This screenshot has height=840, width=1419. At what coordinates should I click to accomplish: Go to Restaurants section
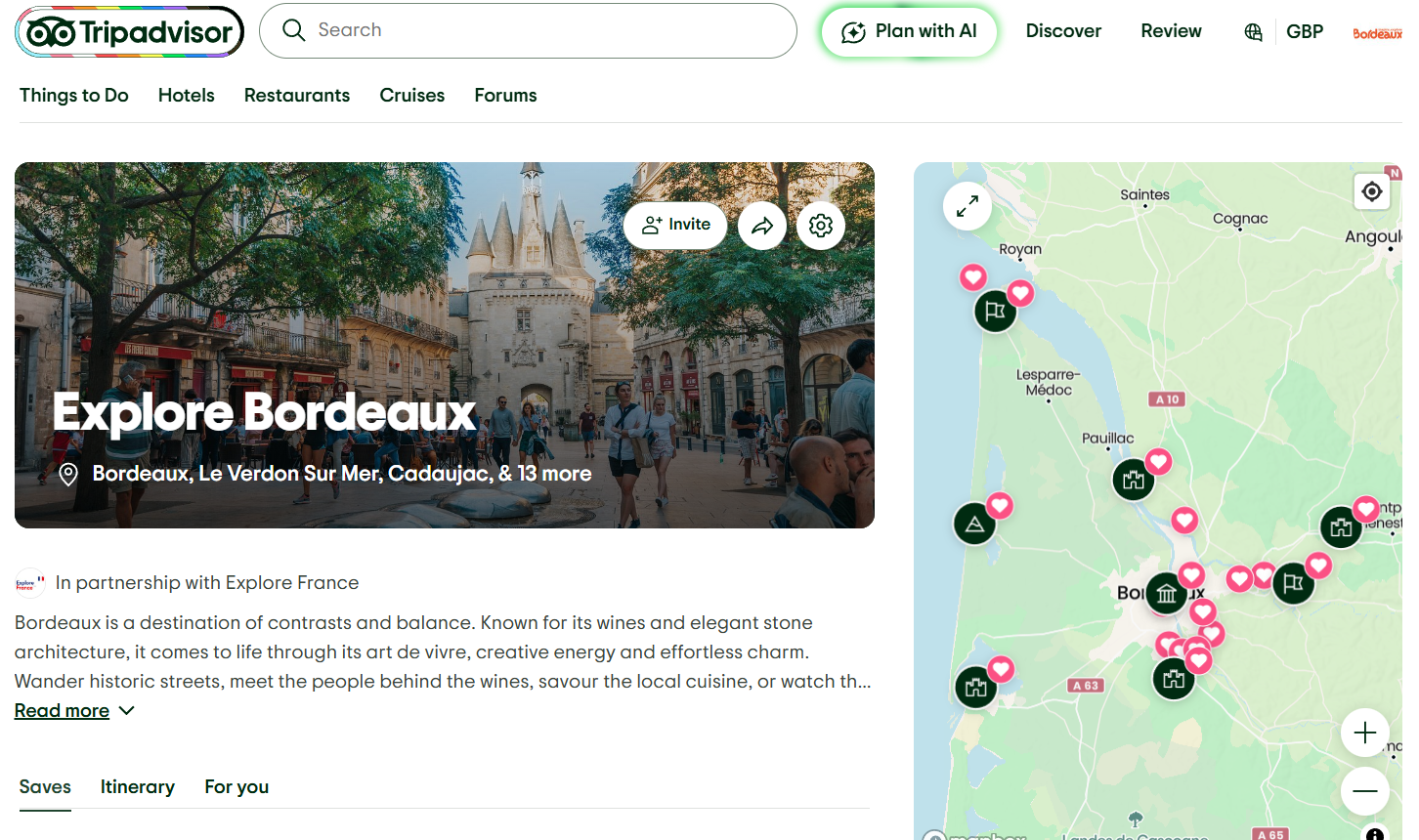(297, 95)
